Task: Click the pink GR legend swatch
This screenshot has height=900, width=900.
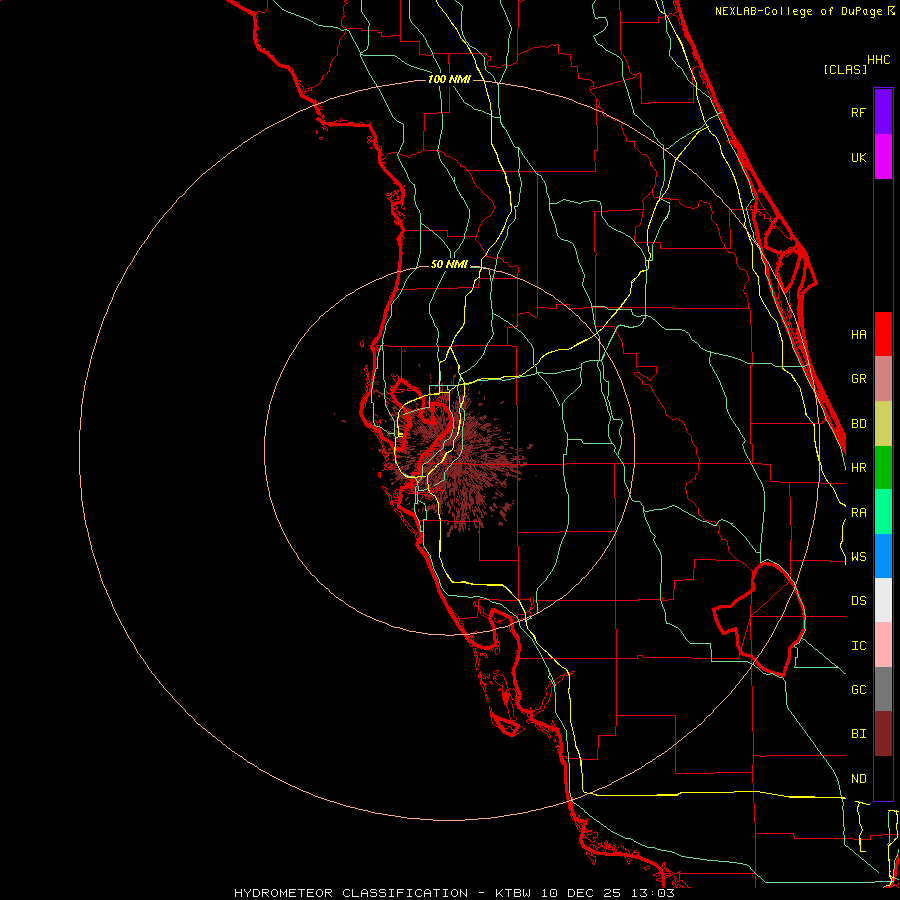Action: (x=883, y=379)
